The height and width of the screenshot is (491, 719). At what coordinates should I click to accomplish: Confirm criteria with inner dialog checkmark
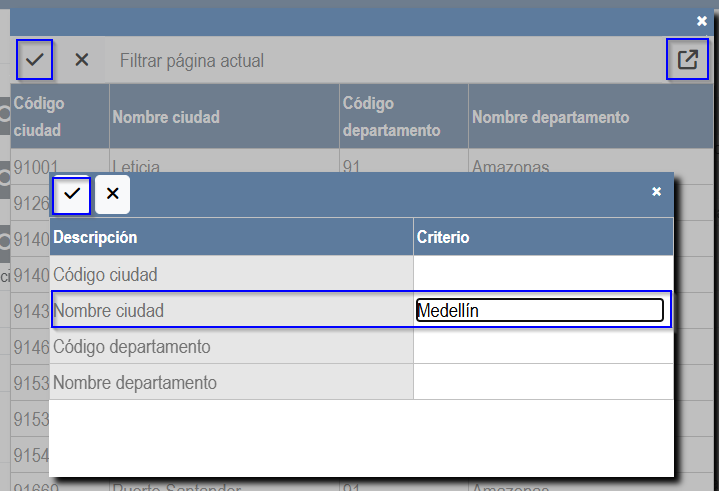(x=72, y=194)
